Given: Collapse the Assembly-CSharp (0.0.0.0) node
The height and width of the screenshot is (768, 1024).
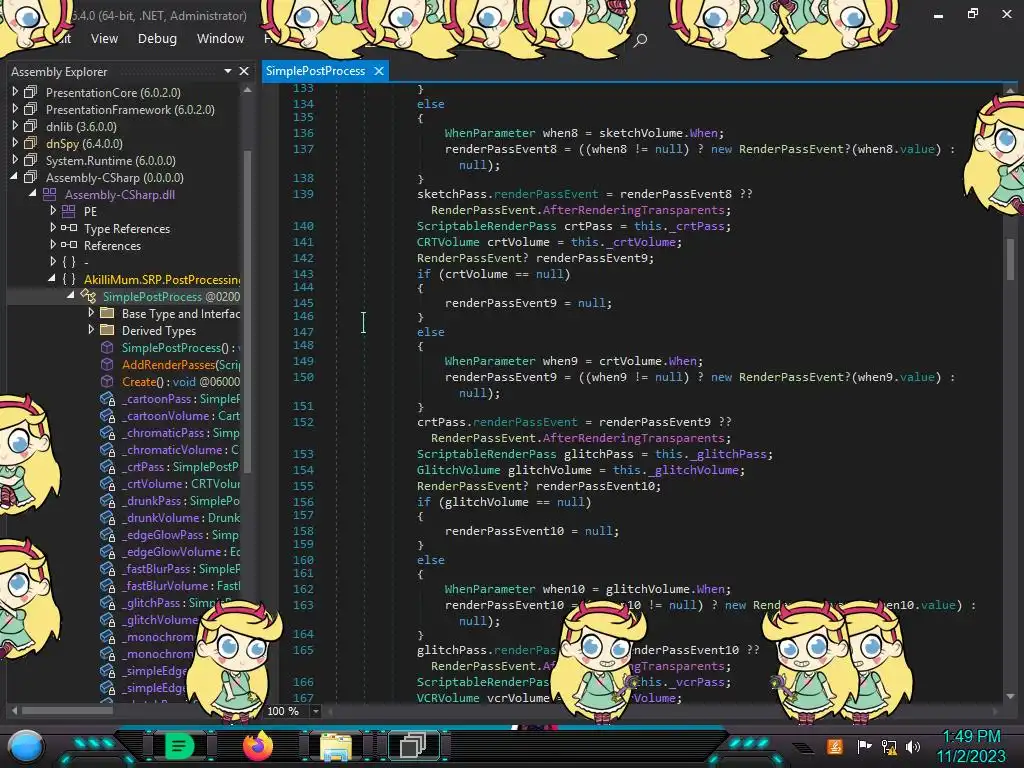Looking at the screenshot, I should click(14, 177).
